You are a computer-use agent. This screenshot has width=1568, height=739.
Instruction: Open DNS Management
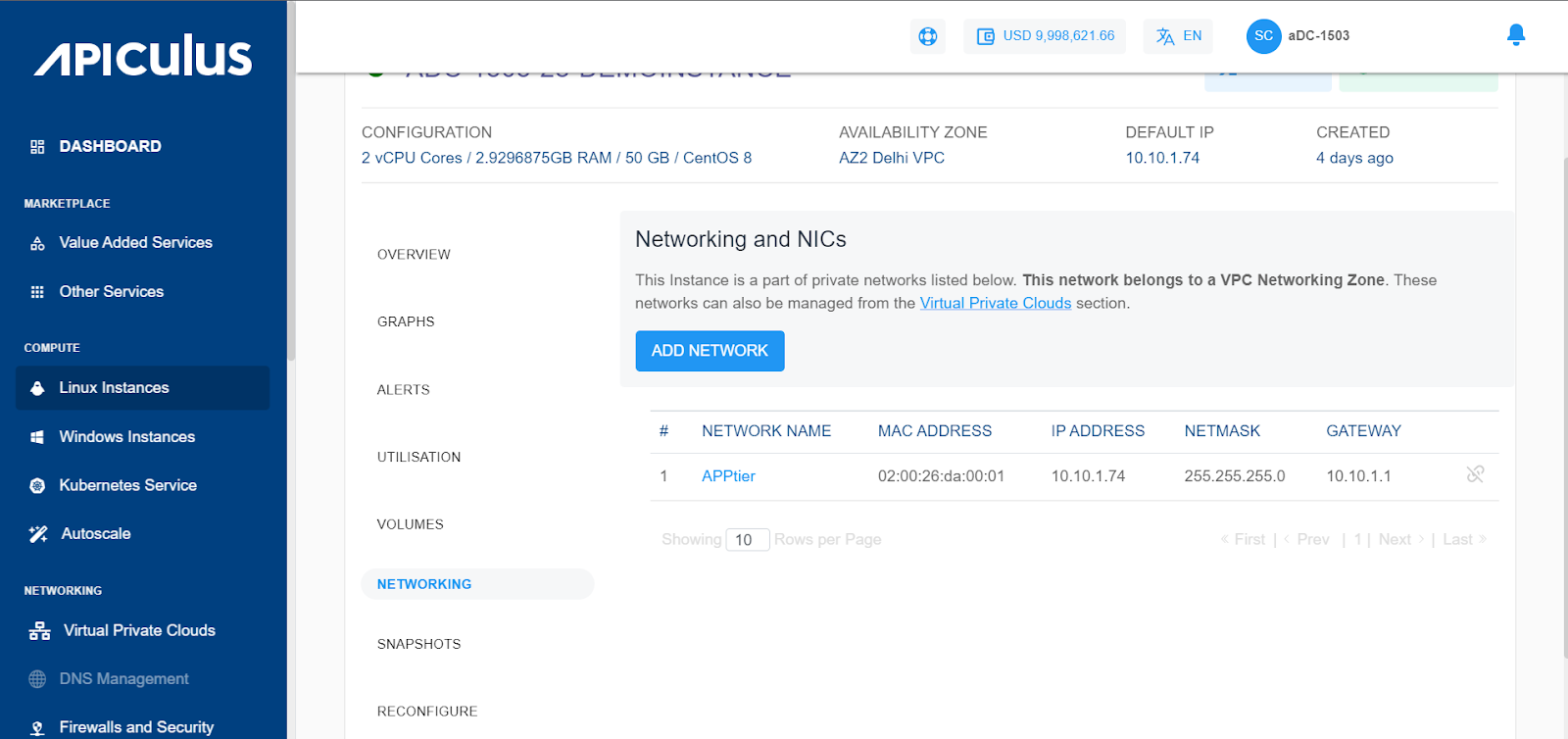(x=123, y=678)
